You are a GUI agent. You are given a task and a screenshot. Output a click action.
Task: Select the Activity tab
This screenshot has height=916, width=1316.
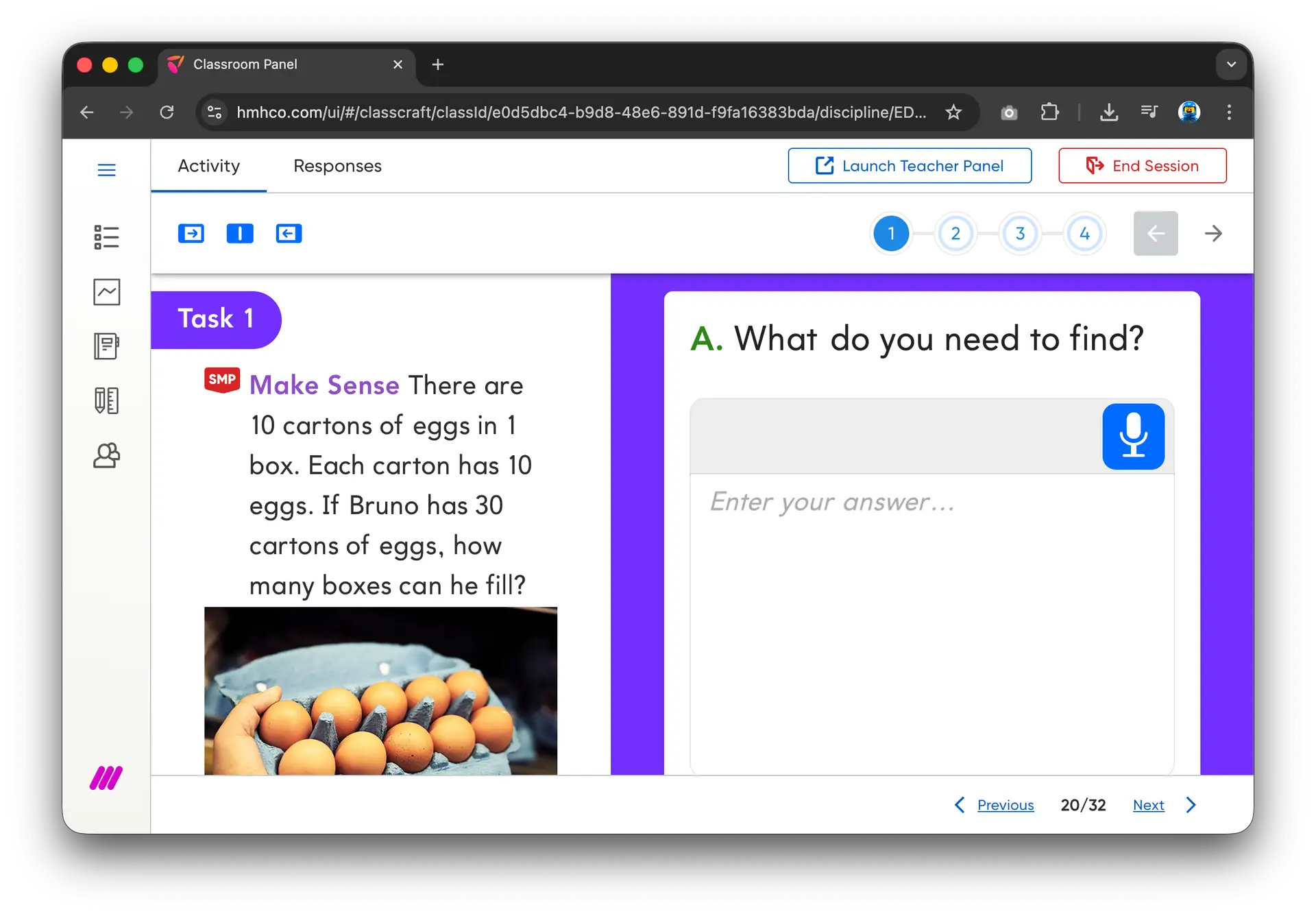pyautogui.click(x=208, y=166)
